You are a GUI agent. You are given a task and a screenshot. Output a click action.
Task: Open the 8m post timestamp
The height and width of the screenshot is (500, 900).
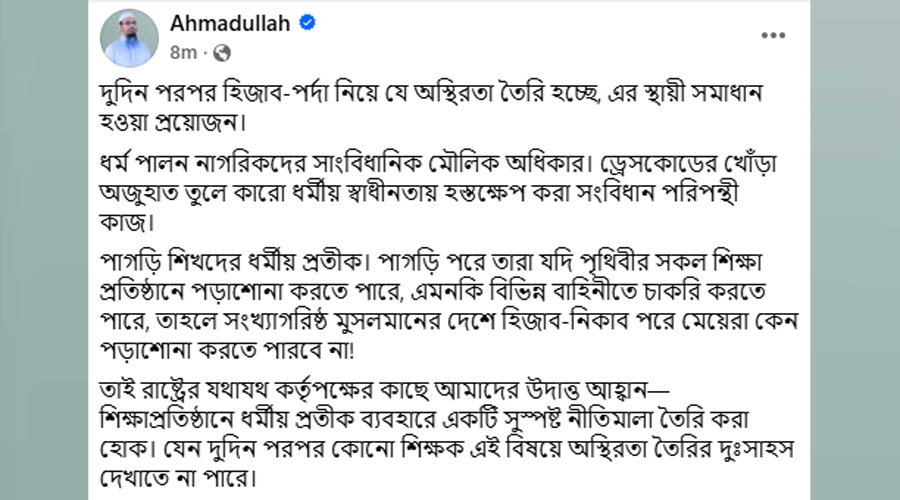click(x=183, y=53)
